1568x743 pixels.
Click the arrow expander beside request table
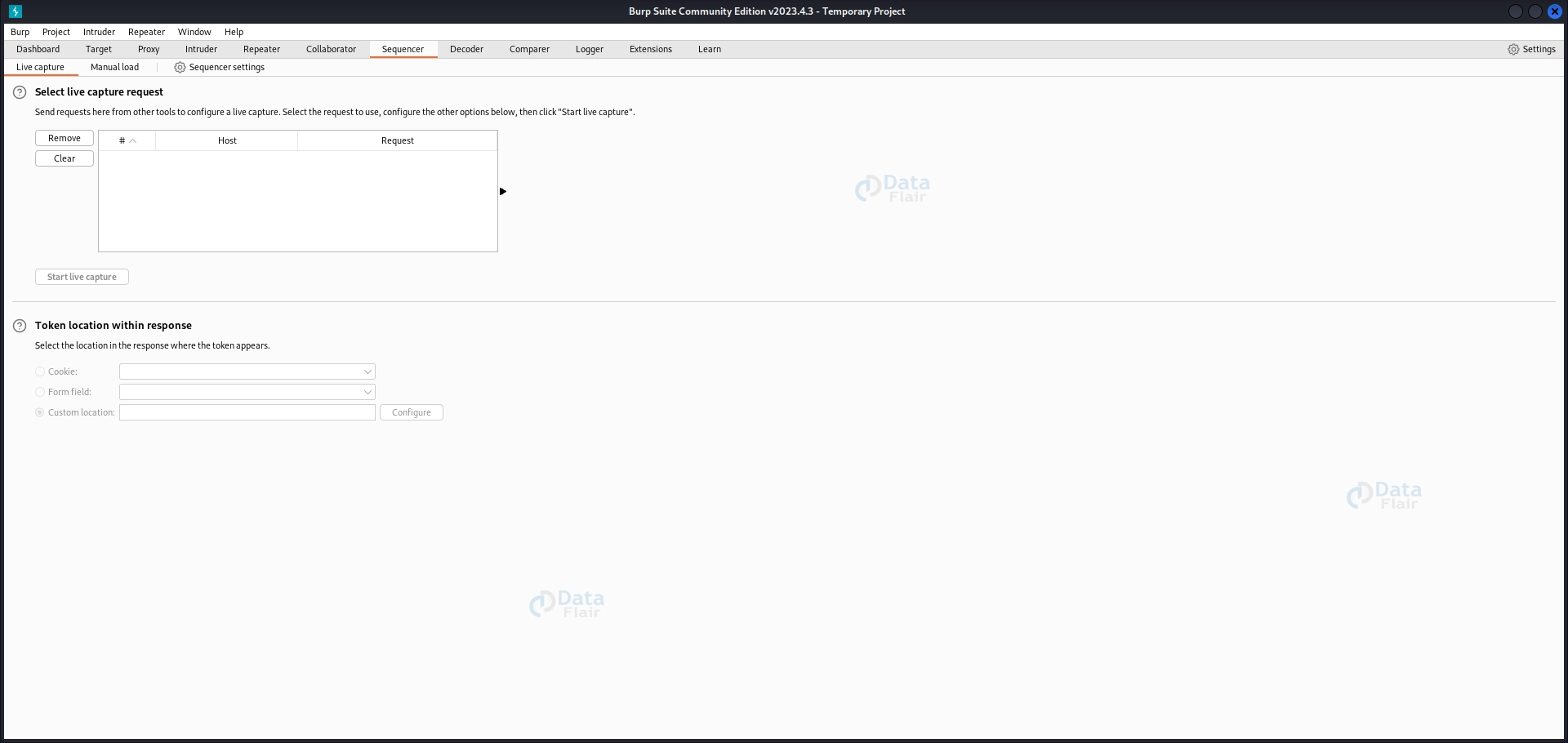tap(503, 191)
